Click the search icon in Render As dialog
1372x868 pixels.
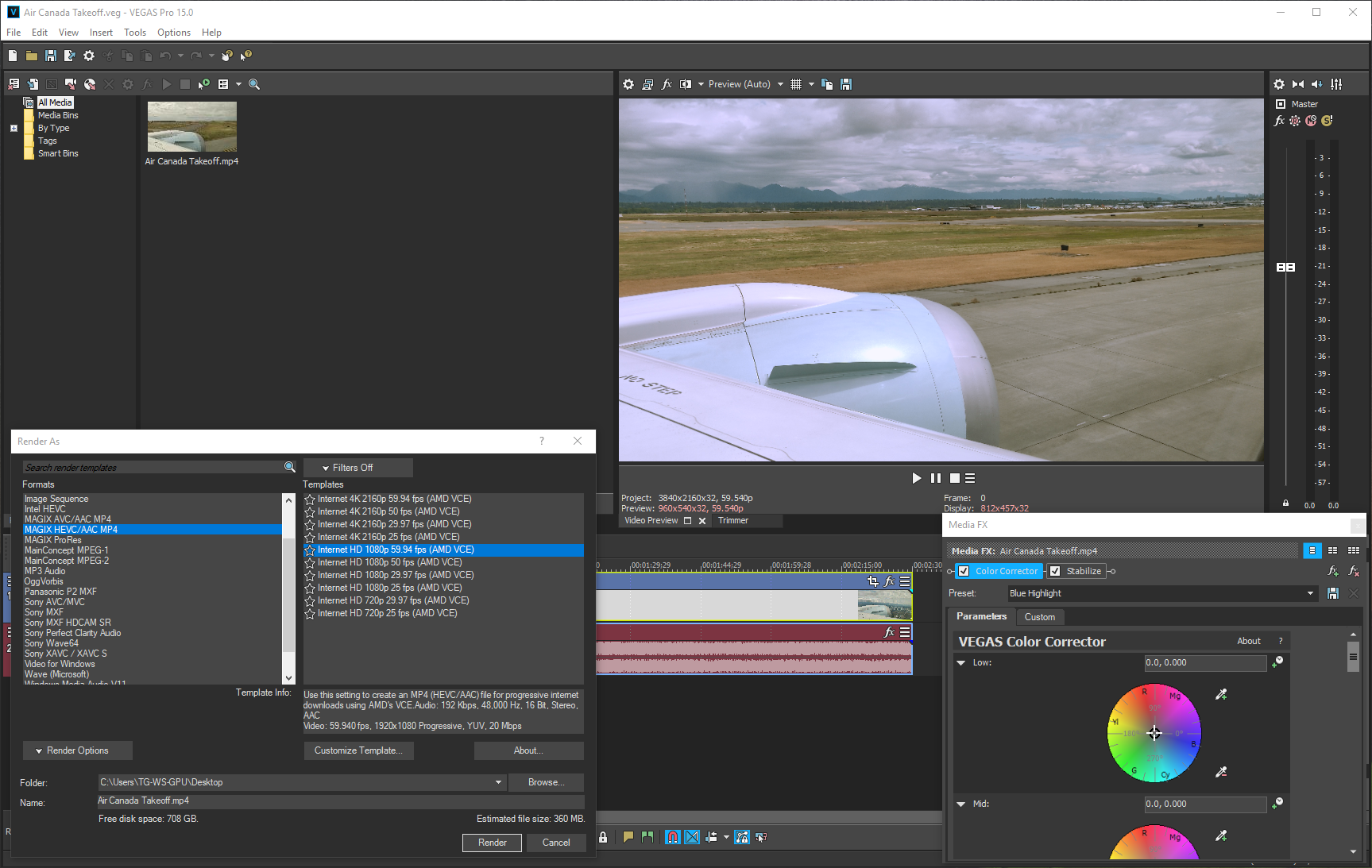pos(290,467)
